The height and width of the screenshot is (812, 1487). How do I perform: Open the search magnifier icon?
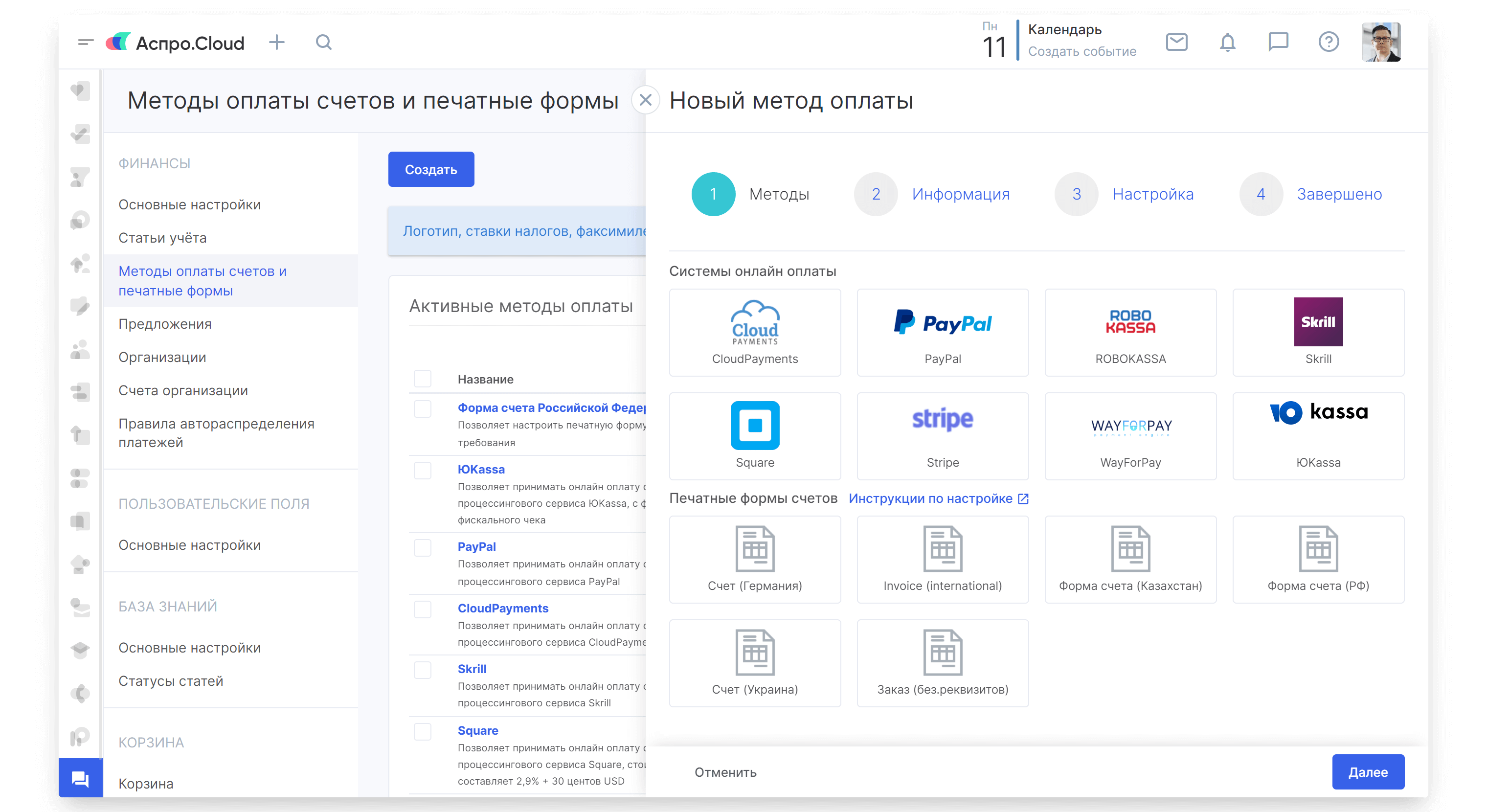coord(324,42)
